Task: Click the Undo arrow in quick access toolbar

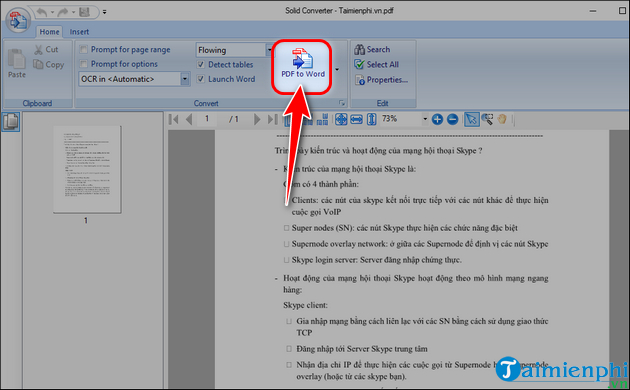Action: pos(41,12)
